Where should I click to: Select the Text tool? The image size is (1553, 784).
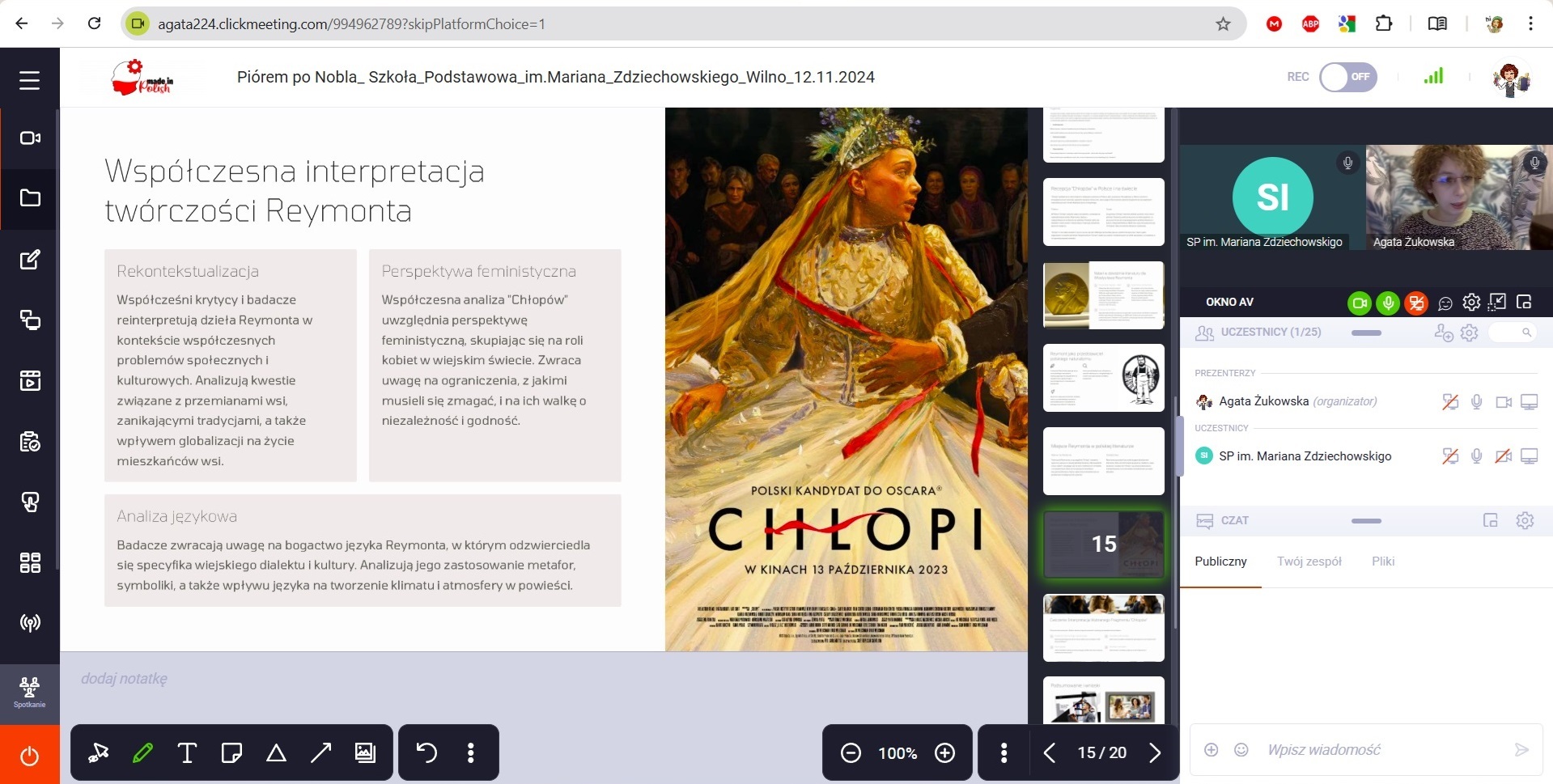187,753
